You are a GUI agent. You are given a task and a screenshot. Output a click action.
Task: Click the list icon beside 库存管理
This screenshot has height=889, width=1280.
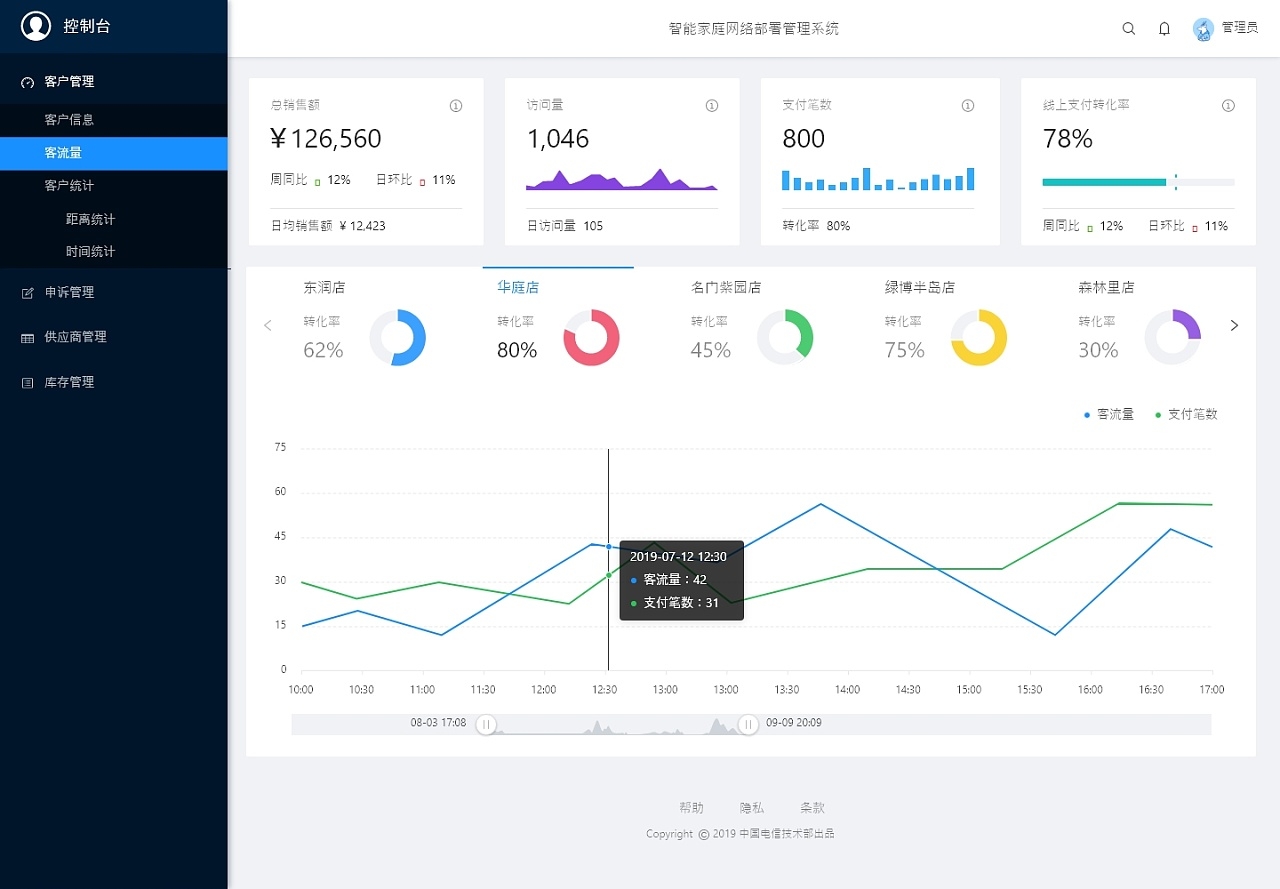click(x=27, y=383)
